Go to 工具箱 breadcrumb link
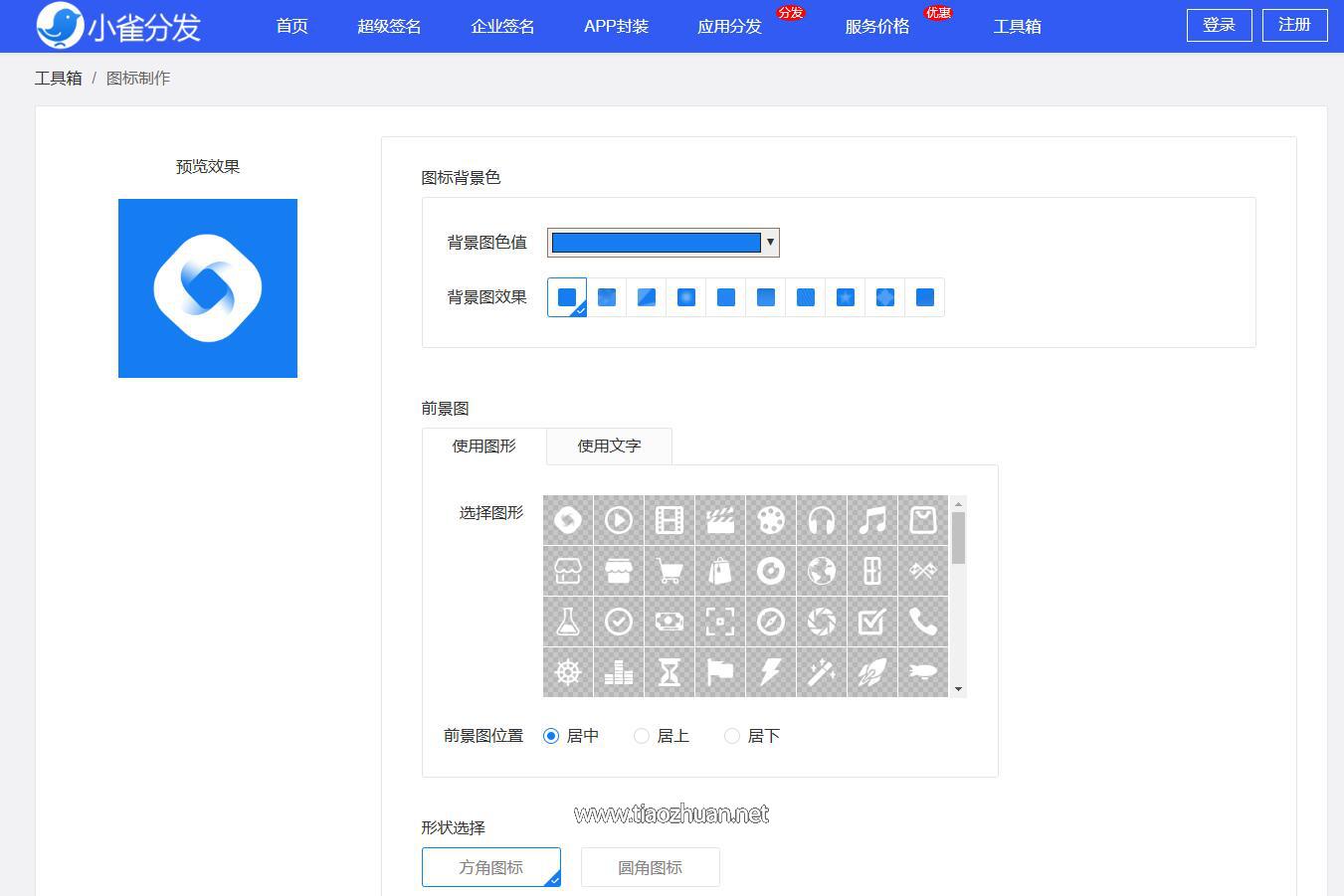 pos(59,79)
